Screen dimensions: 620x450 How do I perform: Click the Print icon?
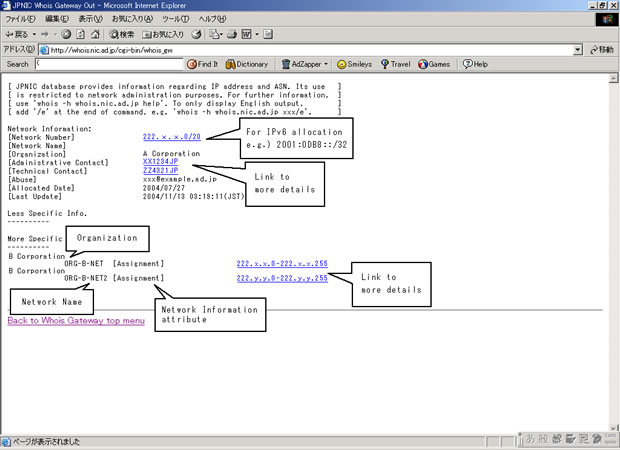click(232, 34)
